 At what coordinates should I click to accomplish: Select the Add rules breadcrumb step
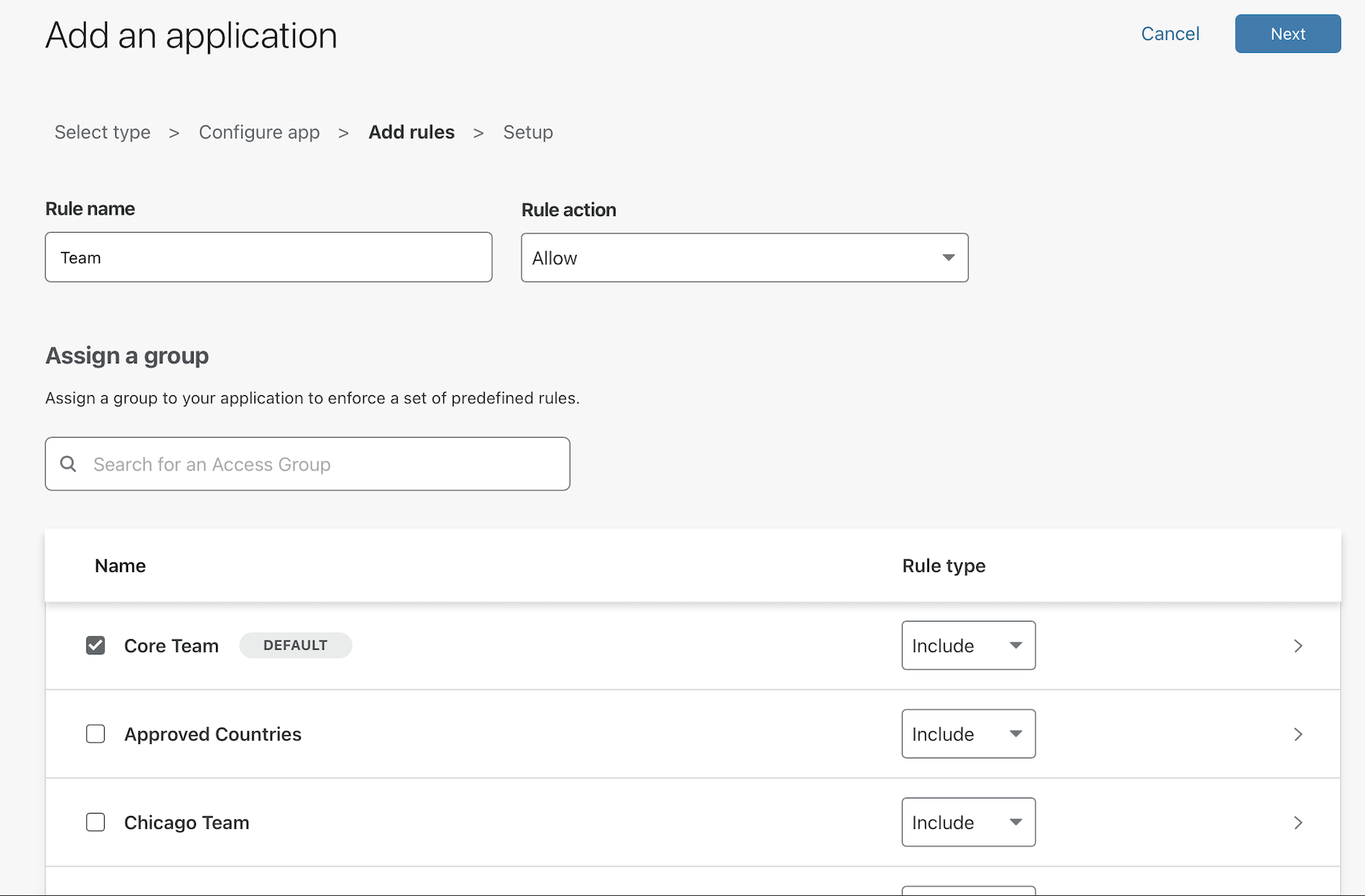(x=411, y=132)
